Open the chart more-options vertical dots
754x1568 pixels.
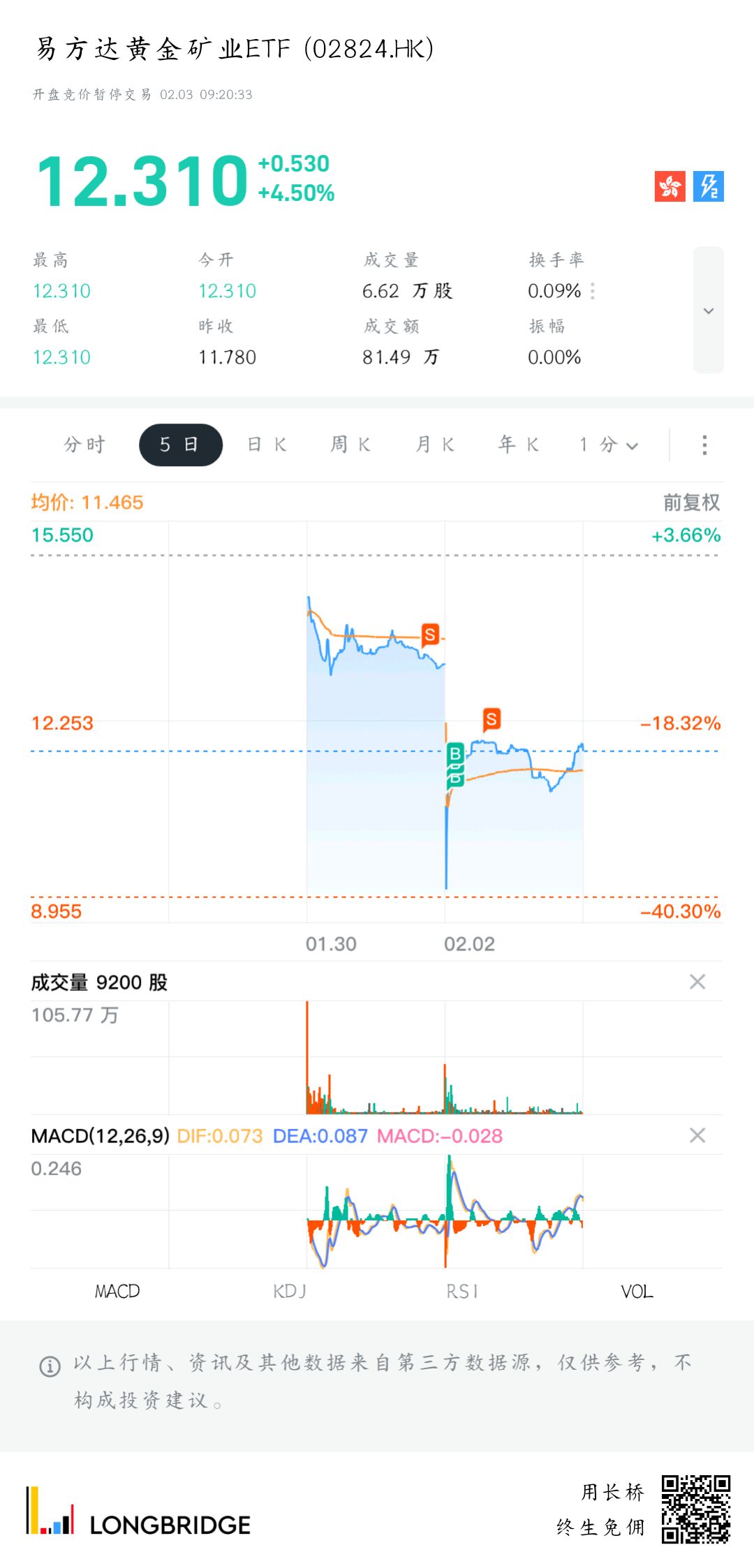(704, 445)
